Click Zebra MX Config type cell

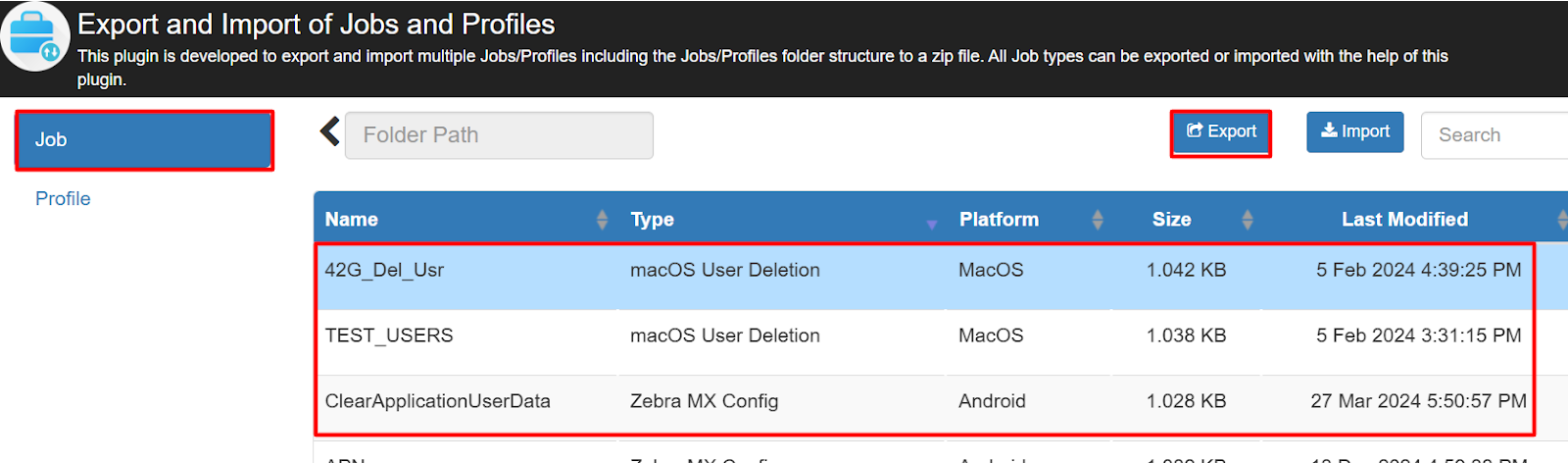pyautogui.click(x=704, y=401)
